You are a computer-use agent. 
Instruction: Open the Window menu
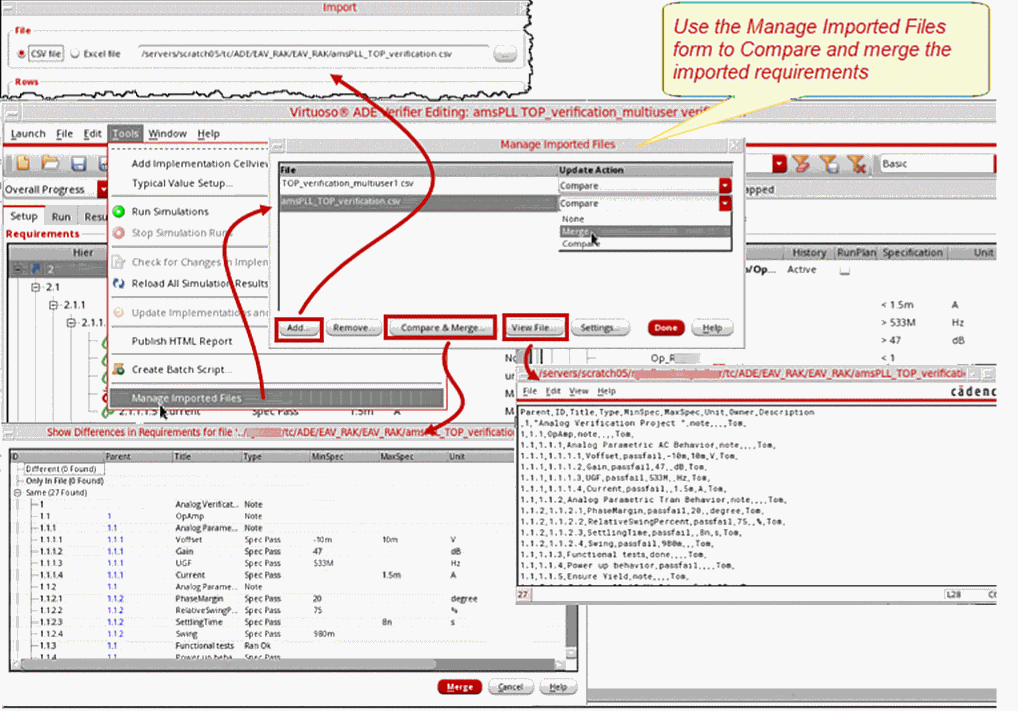coord(168,133)
